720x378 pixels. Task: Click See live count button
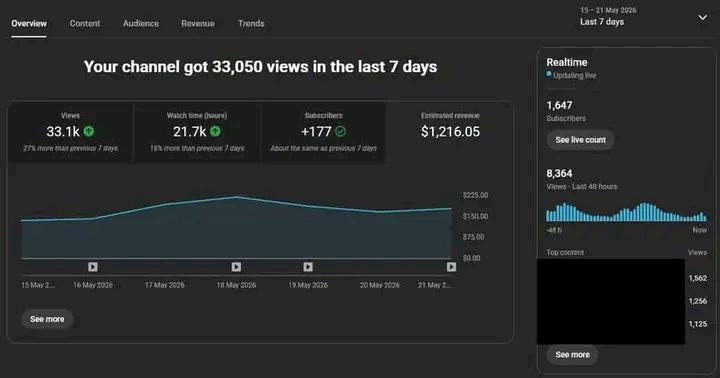coord(580,140)
